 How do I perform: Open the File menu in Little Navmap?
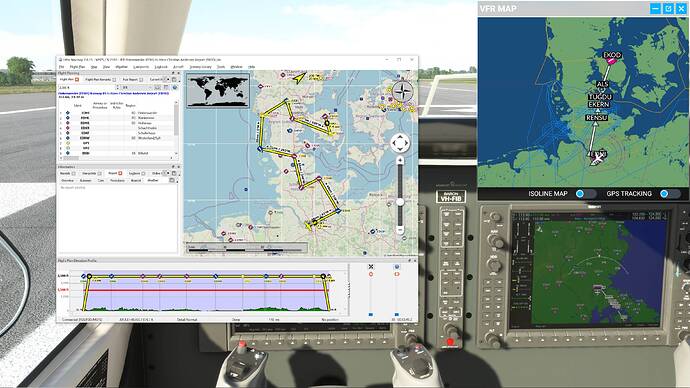click(62, 67)
